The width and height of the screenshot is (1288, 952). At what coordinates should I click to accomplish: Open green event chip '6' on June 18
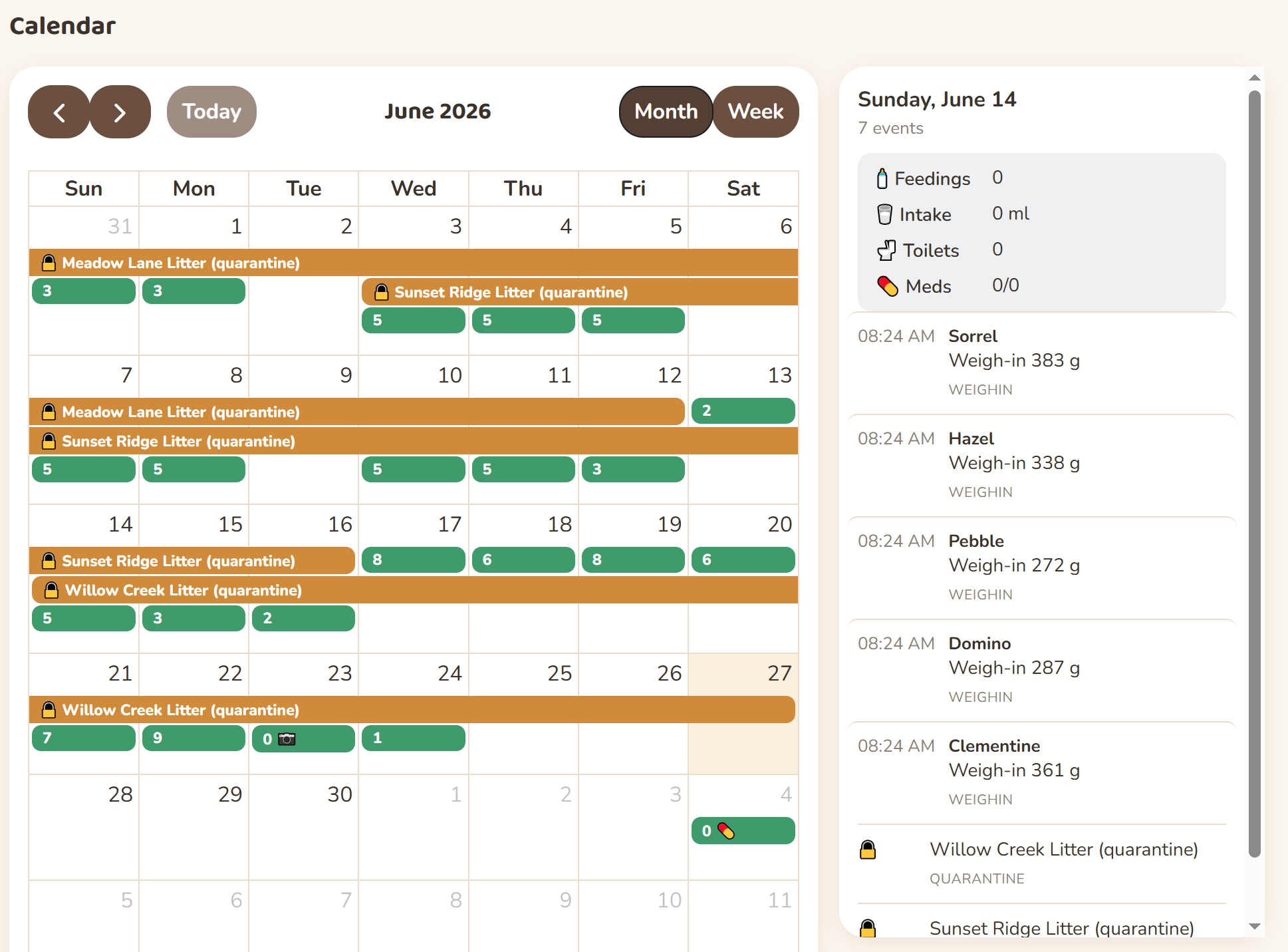pos(523,560)
